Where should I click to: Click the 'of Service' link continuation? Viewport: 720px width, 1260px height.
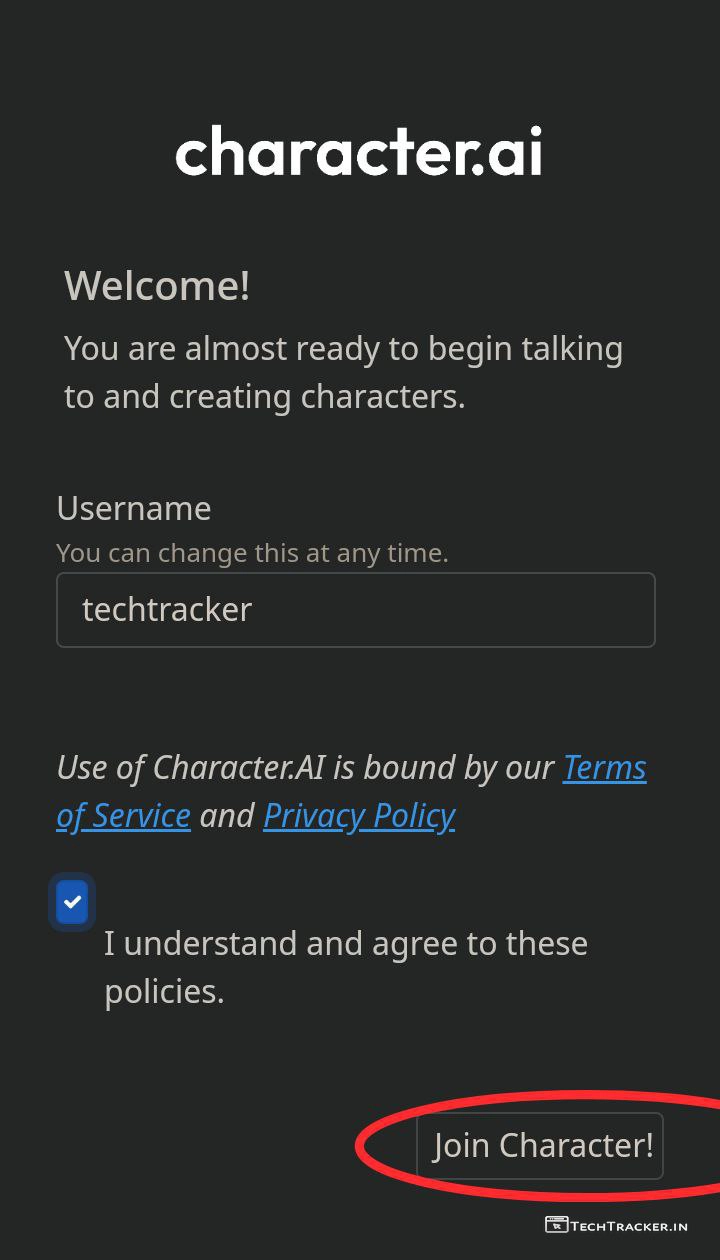pos(123,816)
